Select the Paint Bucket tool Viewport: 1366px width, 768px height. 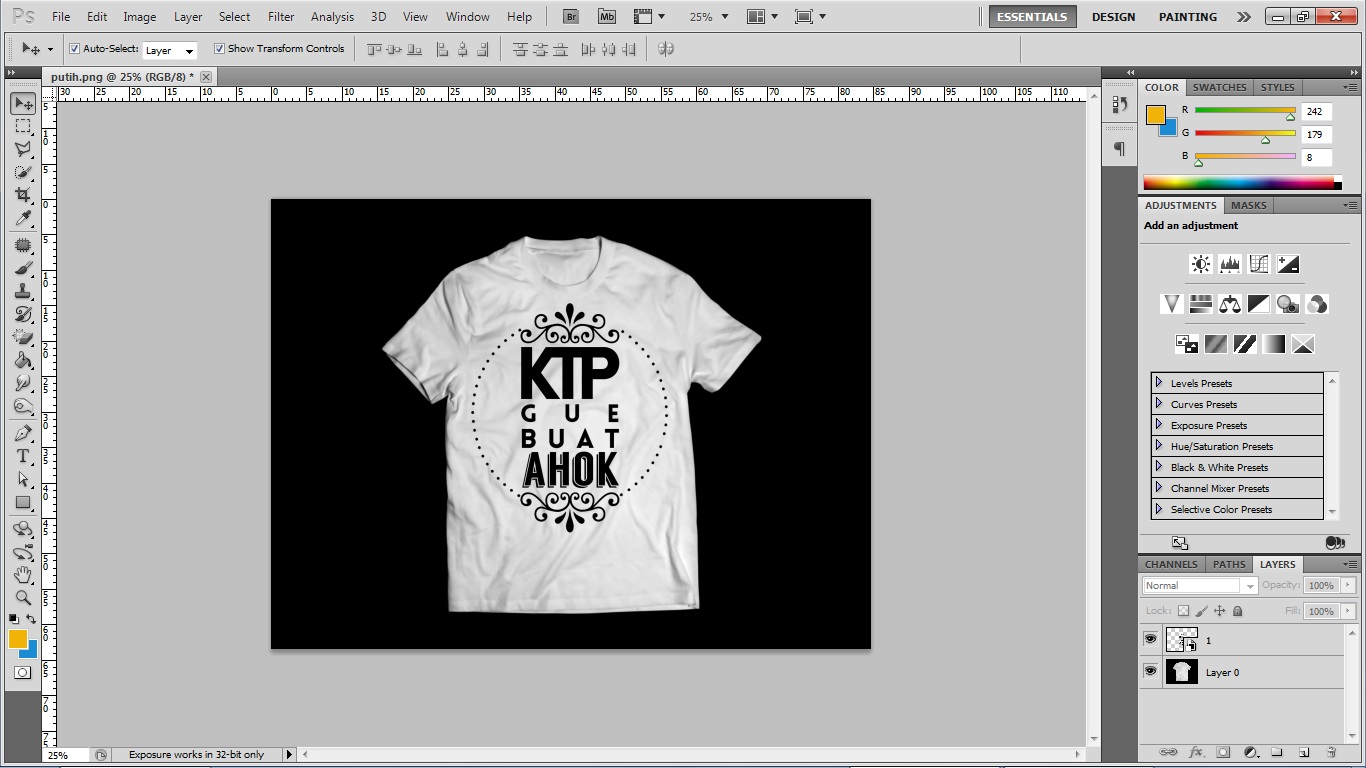pos(23,360)
